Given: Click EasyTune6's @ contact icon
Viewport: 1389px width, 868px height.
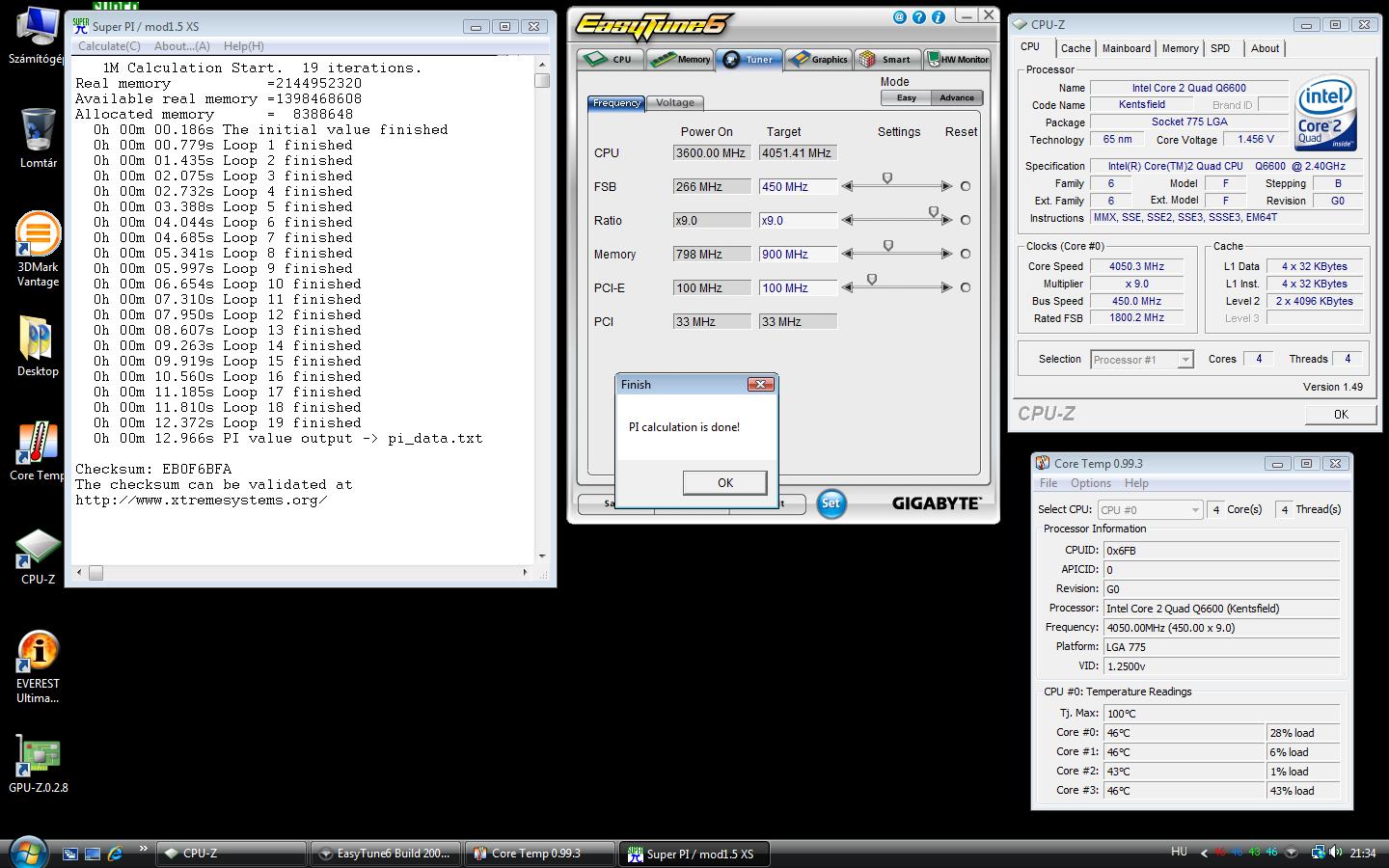Looking at the screenshot, I should pos(900,16).
